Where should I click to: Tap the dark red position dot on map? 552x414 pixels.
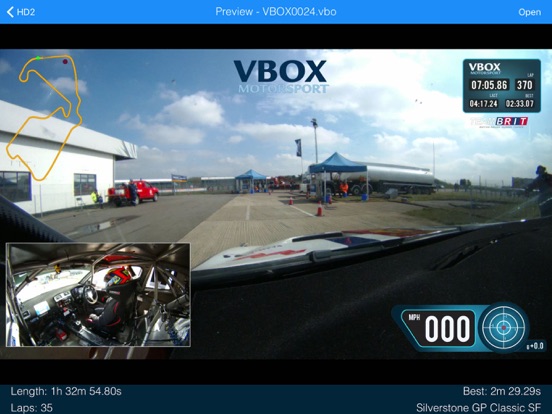pyautogui.click(x=65, y=62)
